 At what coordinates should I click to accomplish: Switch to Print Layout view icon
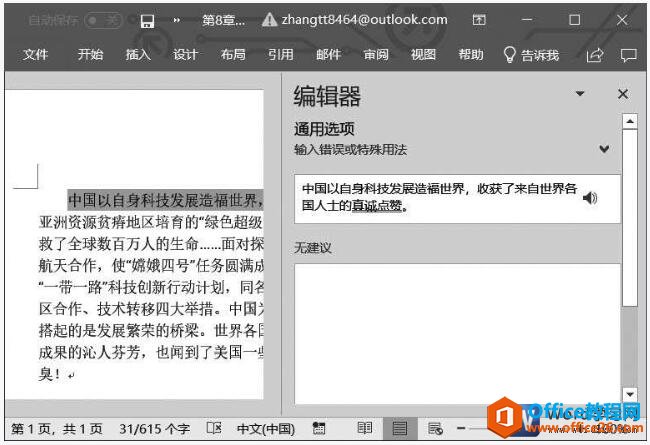point(399,428)
